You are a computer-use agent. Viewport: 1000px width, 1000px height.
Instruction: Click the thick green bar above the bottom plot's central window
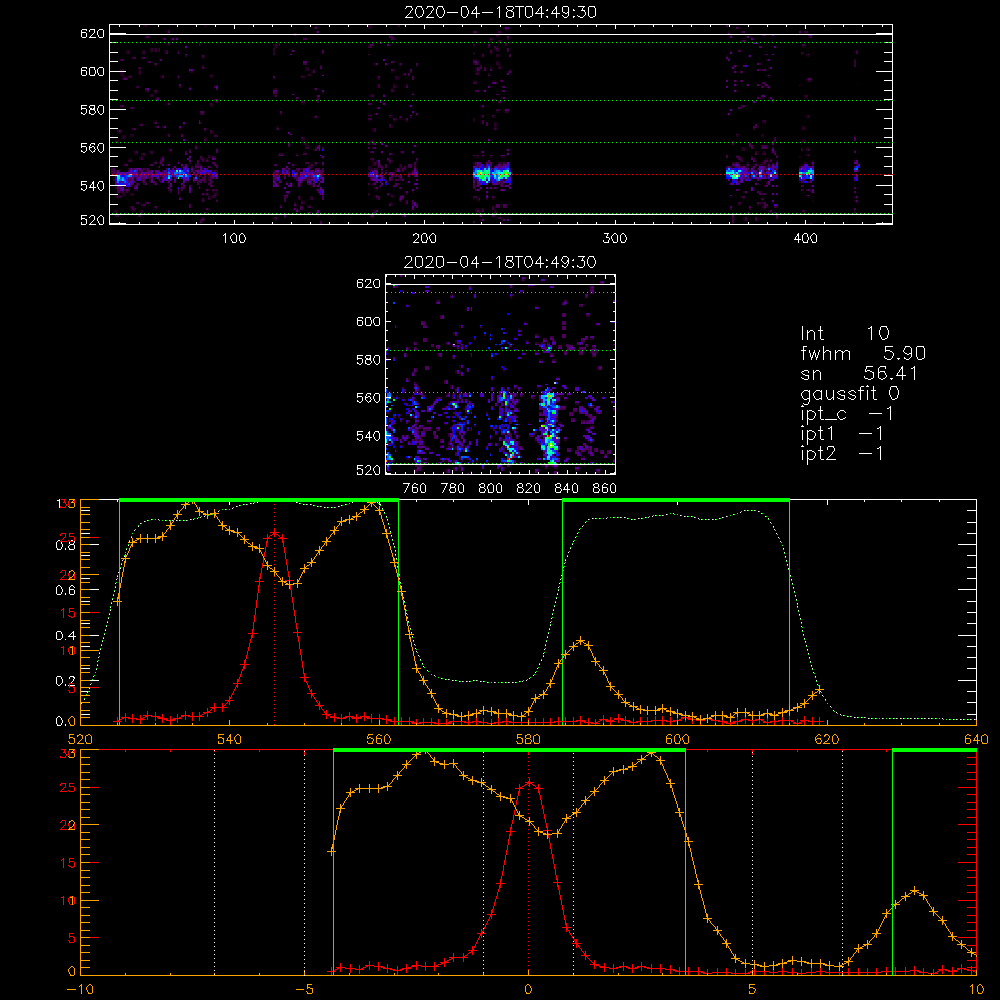509,750
